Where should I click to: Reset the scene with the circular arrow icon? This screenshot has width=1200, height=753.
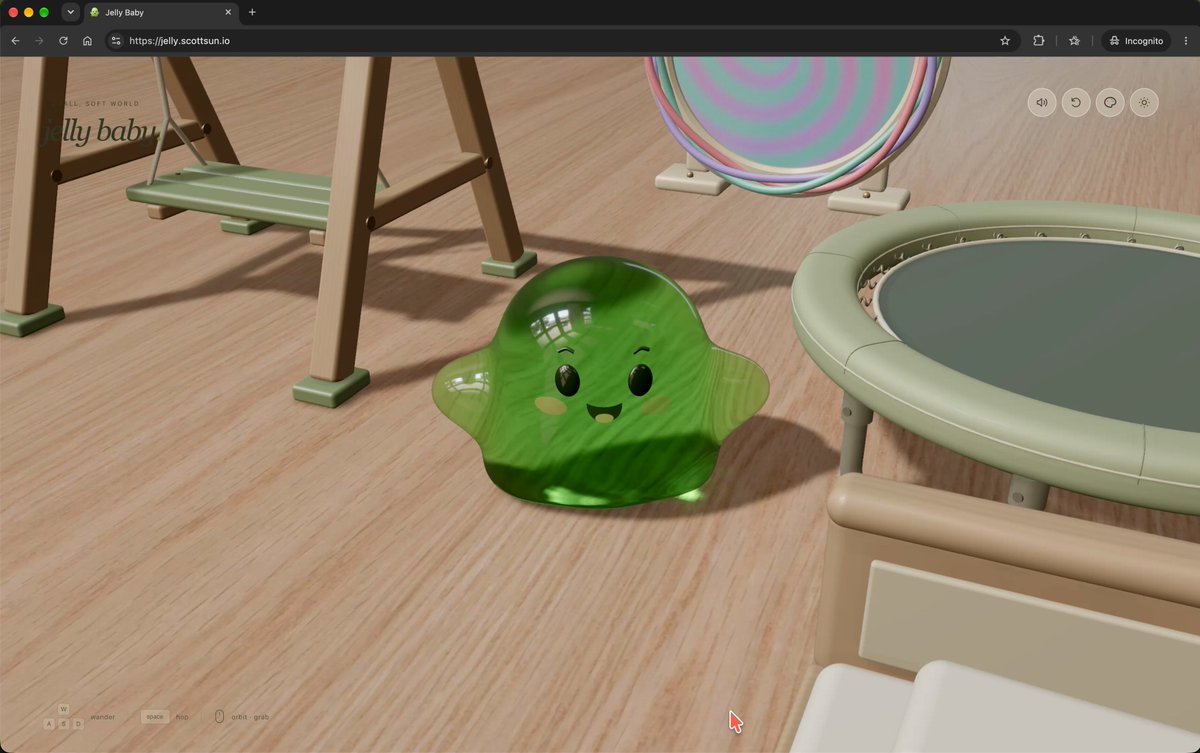pyautogui.click(x=1076, y=102)
